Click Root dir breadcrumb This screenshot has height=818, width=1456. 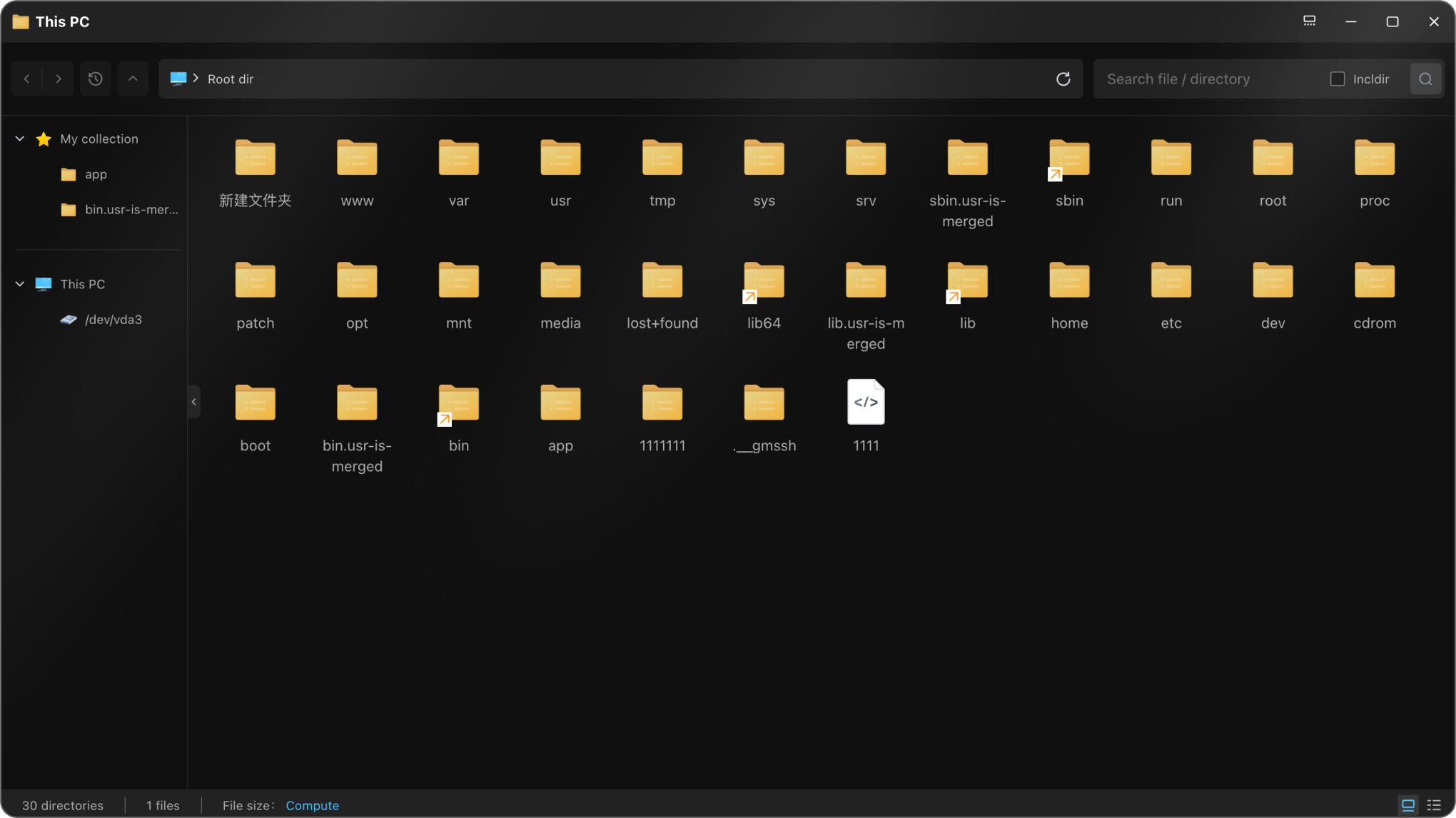230,79
